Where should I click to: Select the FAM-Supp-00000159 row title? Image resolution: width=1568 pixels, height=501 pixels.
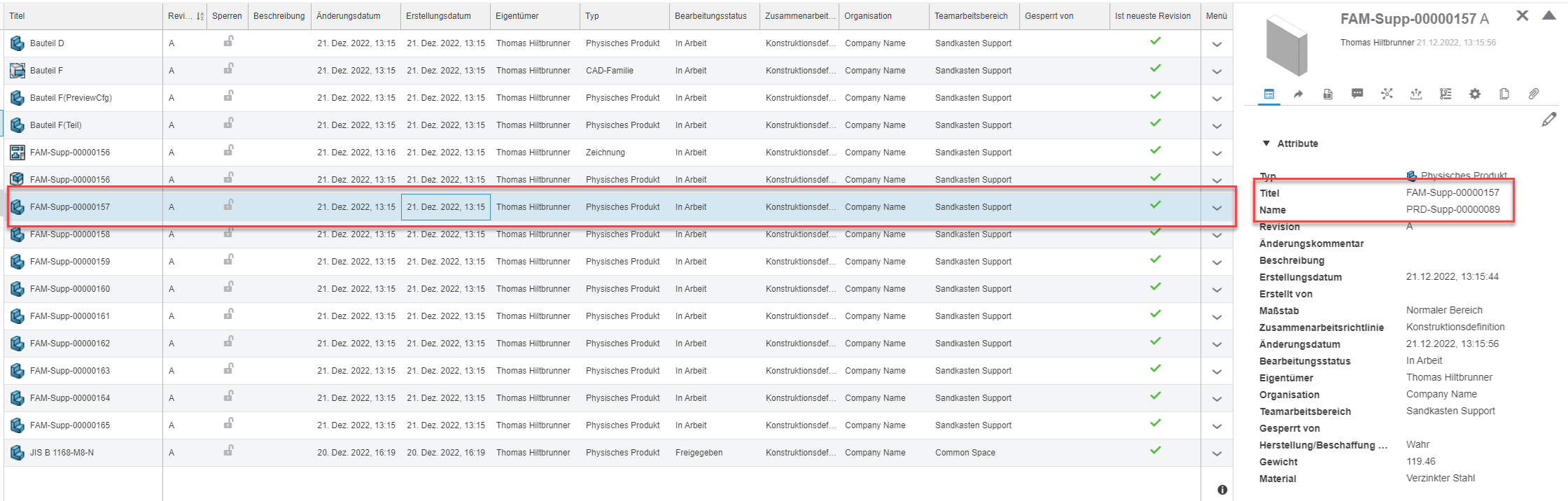[x=70, y=262]
